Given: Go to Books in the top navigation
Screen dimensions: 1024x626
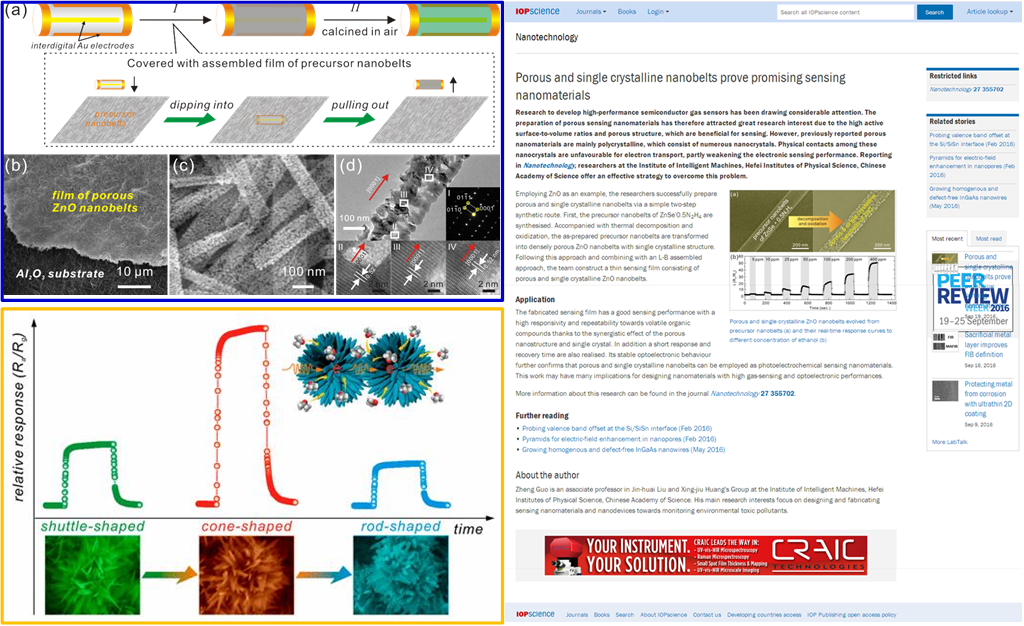Looking at the screenshot, I should coord(627,12).
